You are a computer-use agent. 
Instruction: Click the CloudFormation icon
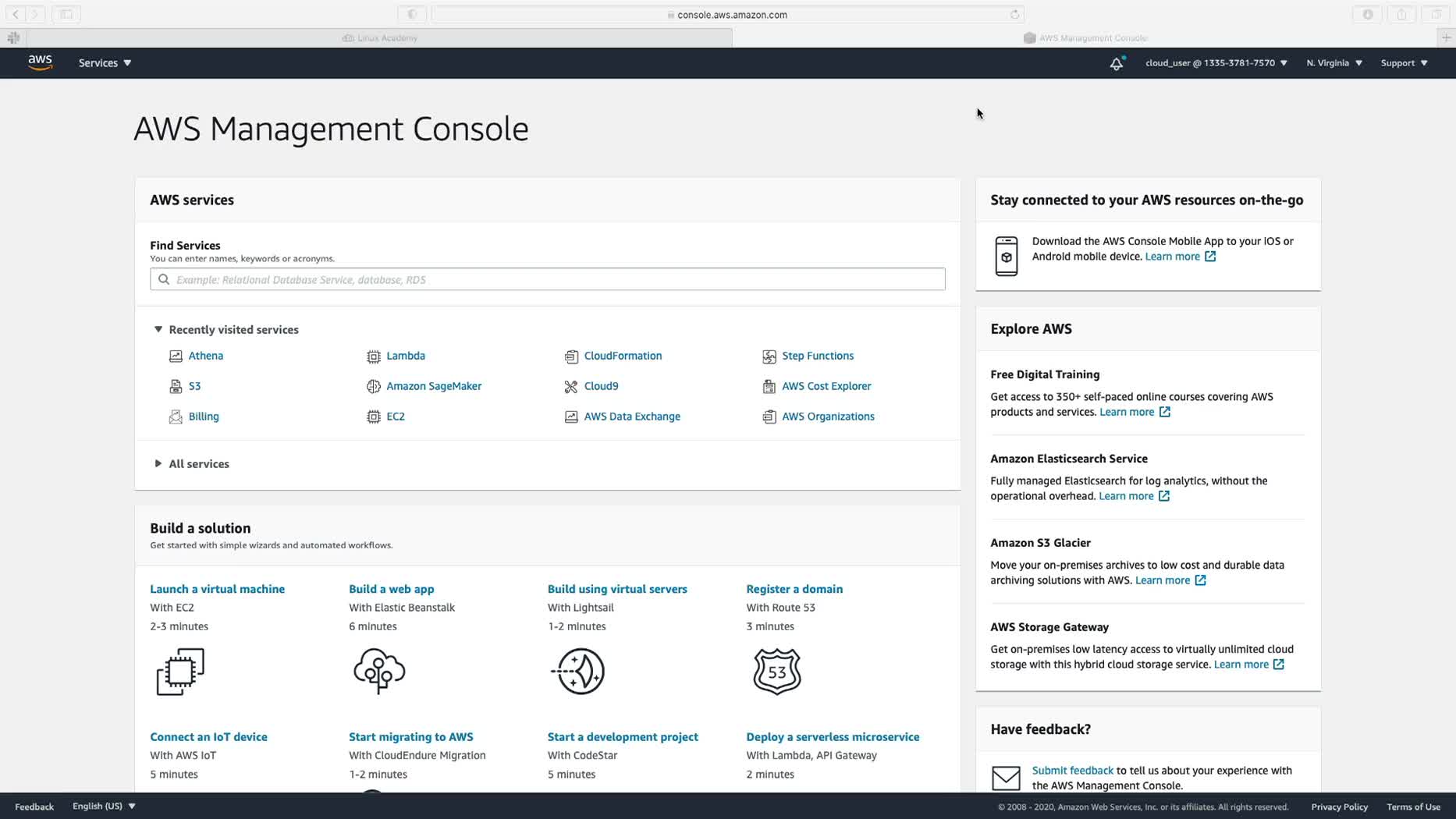point(571,356)
